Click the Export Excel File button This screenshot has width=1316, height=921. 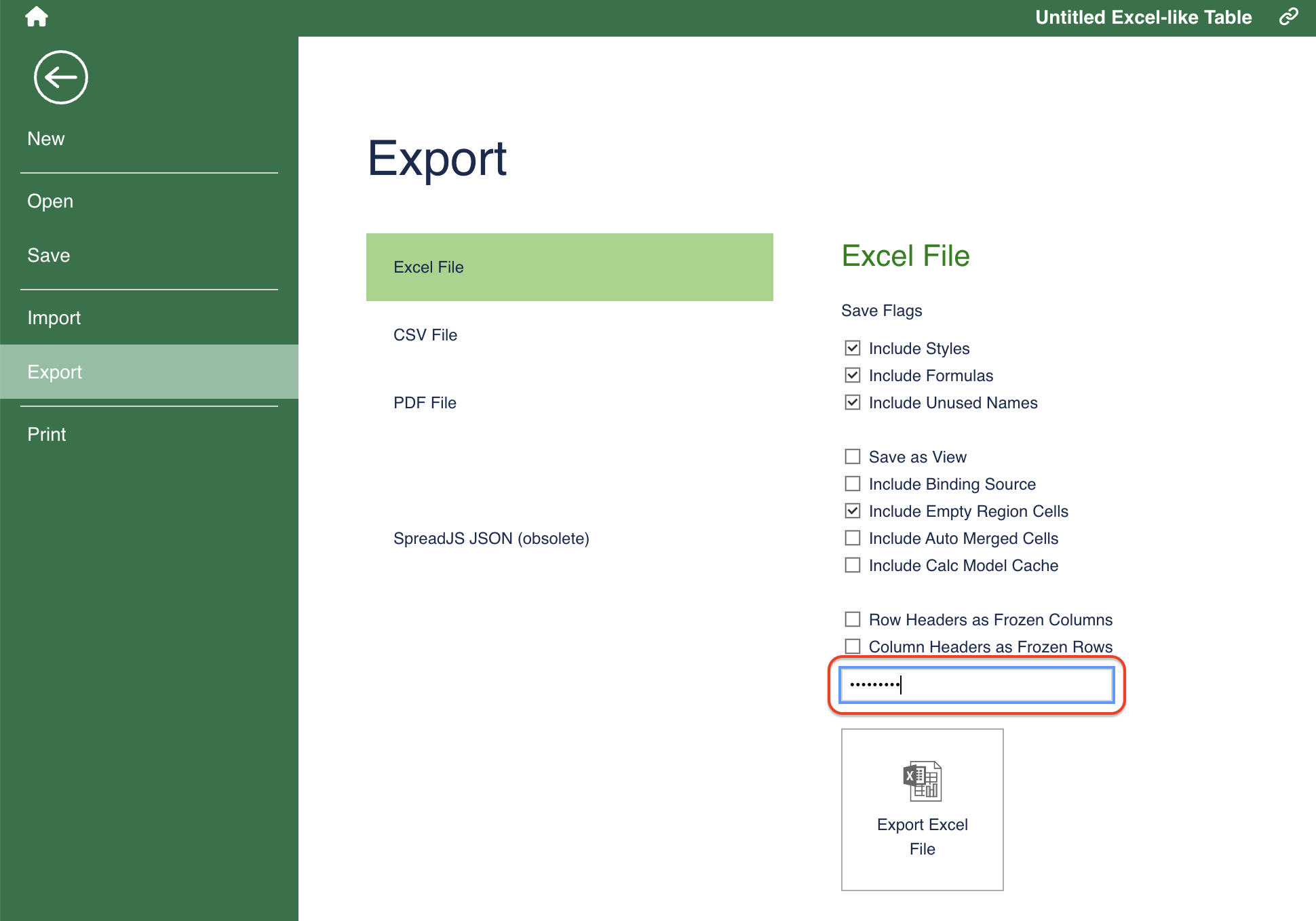pos(921,809)
